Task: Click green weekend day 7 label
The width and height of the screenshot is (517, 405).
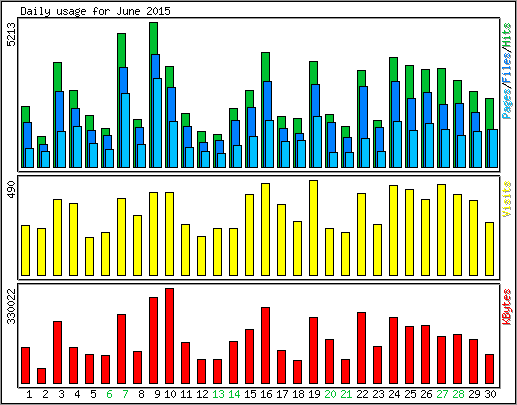Action: coord(125,394)
